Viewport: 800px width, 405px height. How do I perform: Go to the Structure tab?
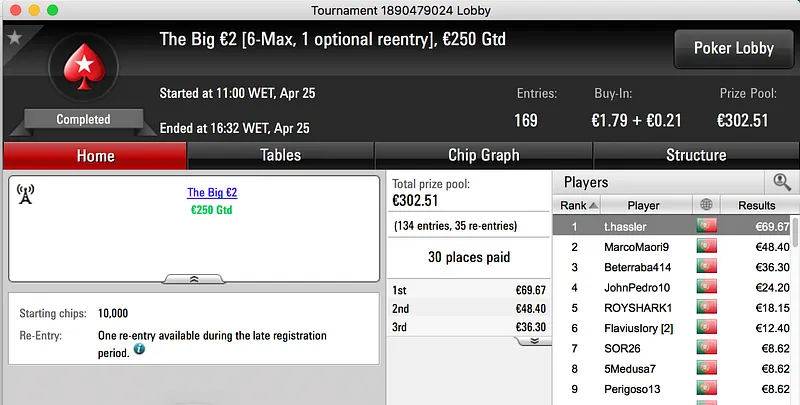click(696, 155)
